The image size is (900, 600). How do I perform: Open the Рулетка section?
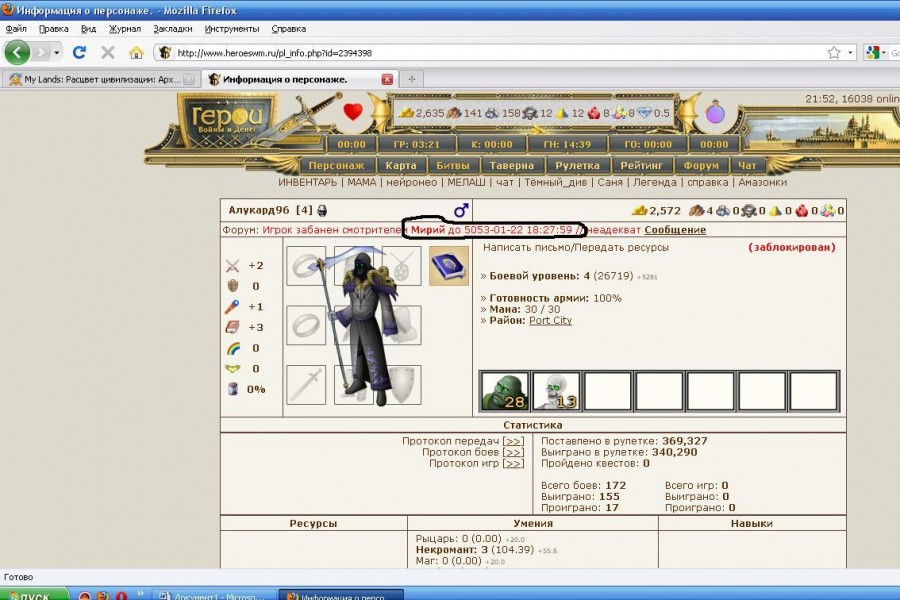(x=577, y=165)
